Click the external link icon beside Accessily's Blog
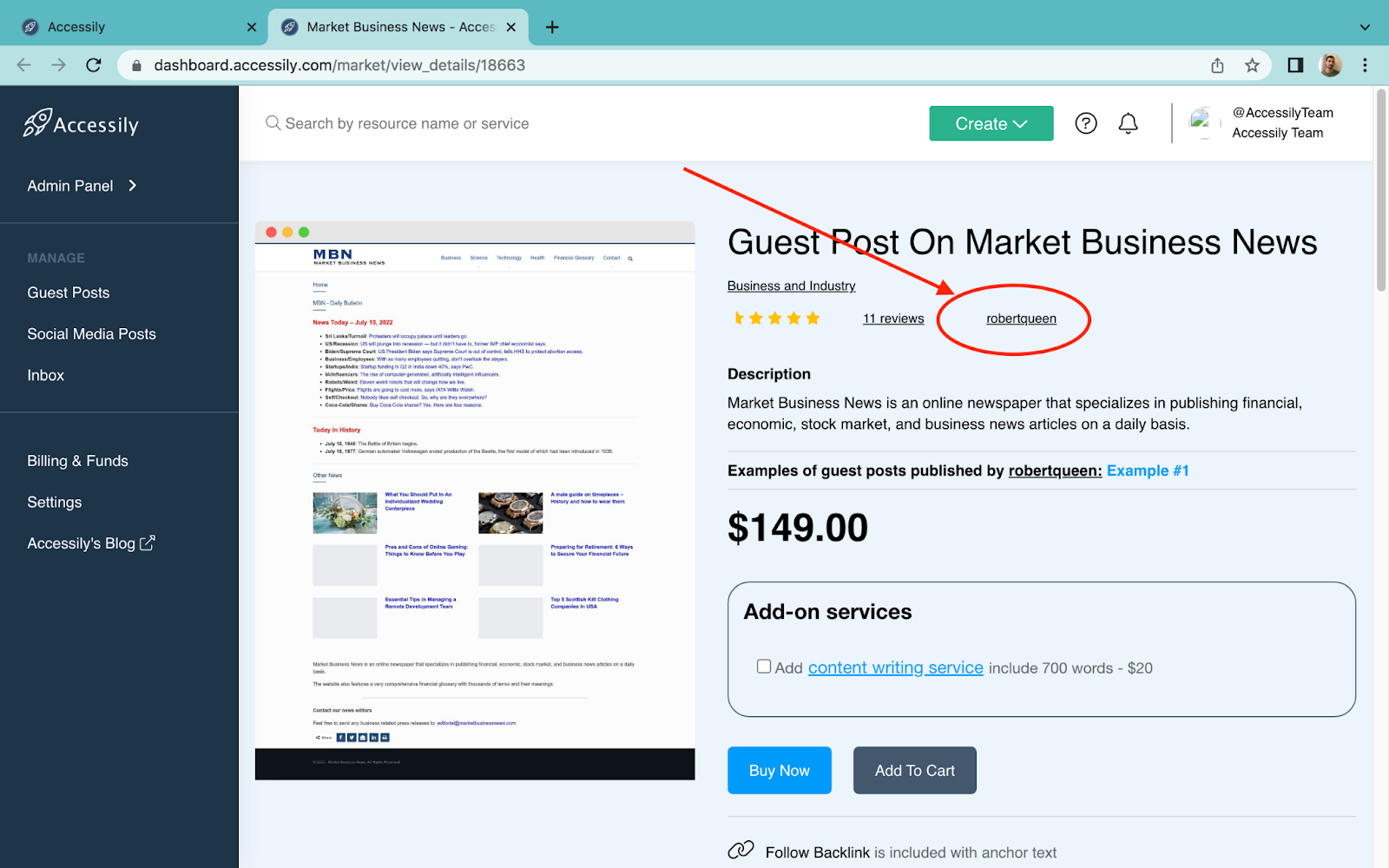 coord(148,542)
